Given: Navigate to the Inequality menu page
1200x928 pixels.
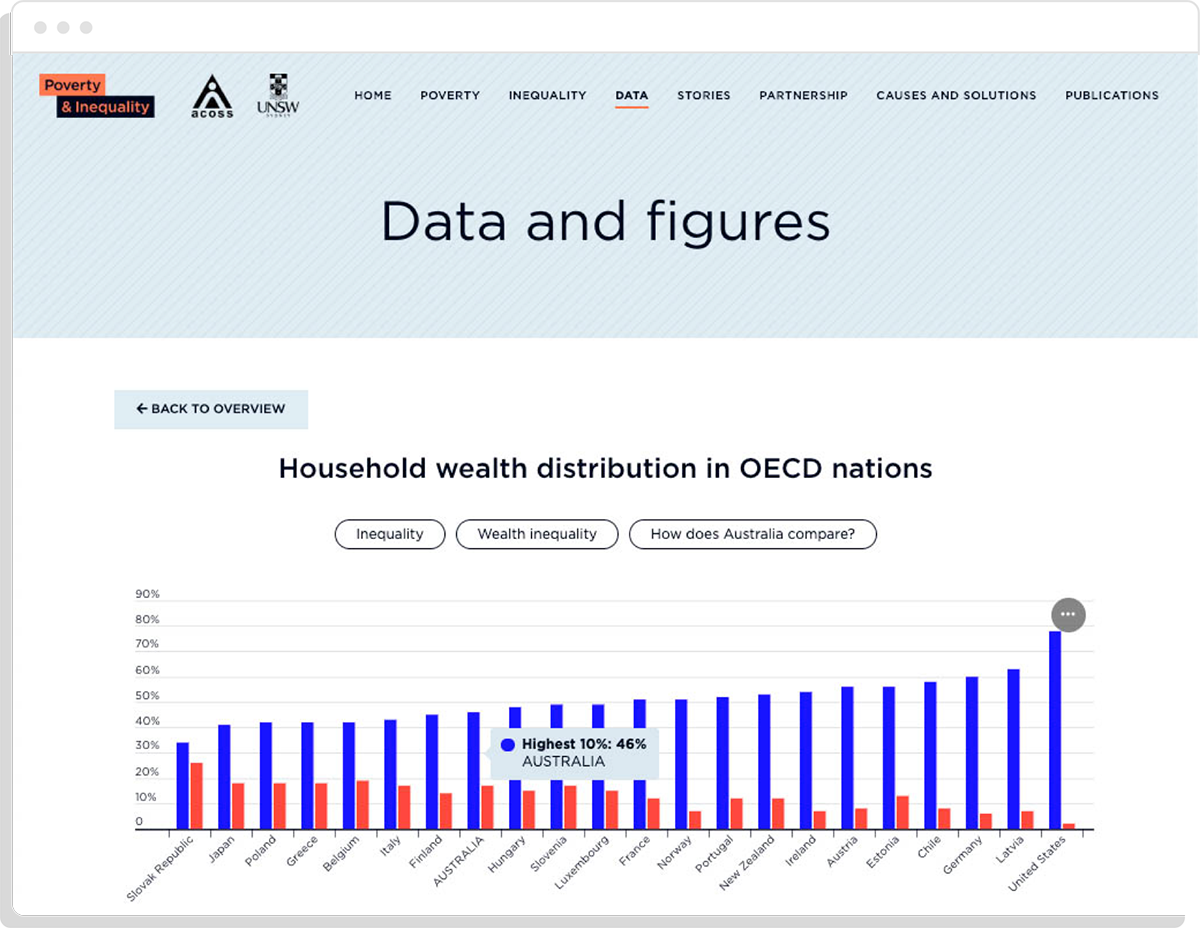Looking at the screenshot, I should click(x=547, y=96).
